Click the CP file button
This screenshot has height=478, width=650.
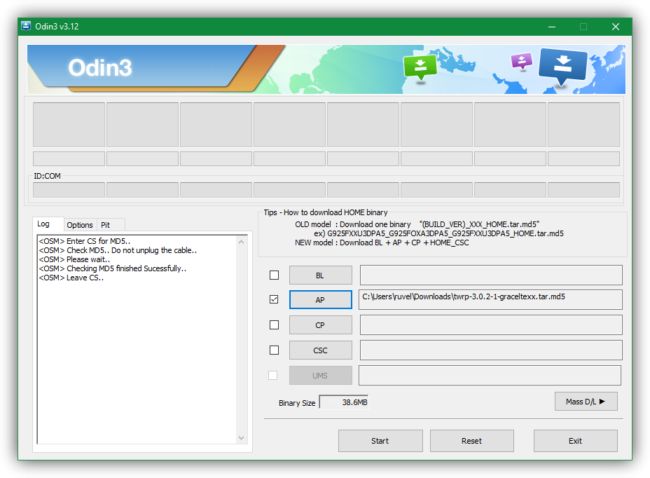[x=320, y=325]
